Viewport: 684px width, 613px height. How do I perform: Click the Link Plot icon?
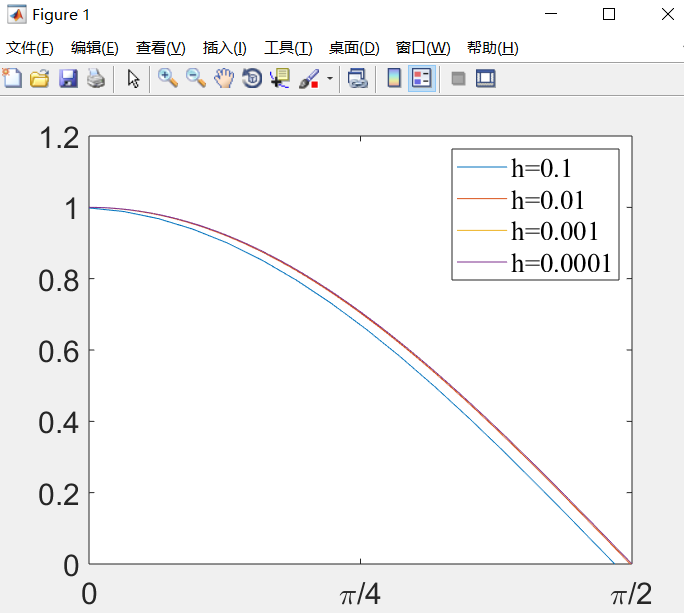coord(358,79)
